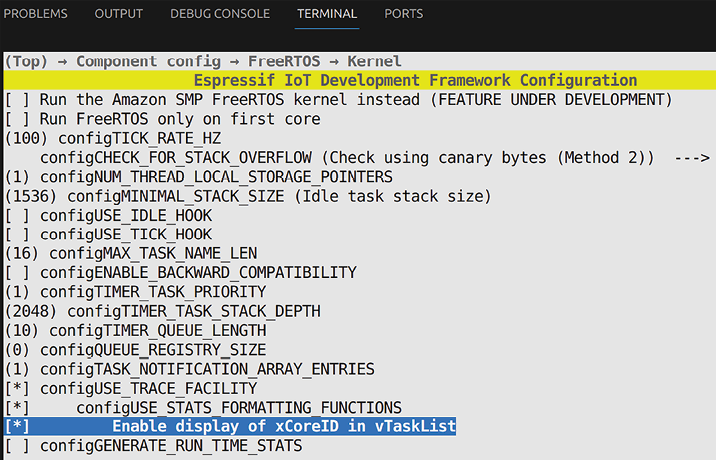Disable configUSE_TRACE_FACILITY option
716x460 pixels.
(x=17, y=388)
